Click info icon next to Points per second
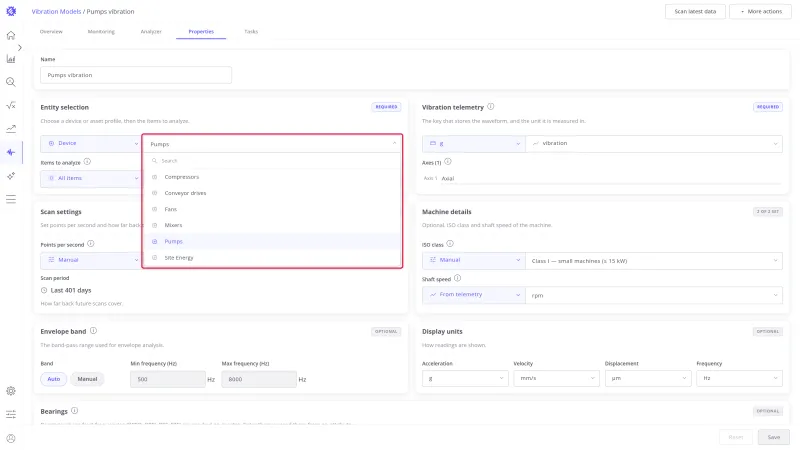Image resolution: width=800 pixels, height=450 pixels. [91, 244]
